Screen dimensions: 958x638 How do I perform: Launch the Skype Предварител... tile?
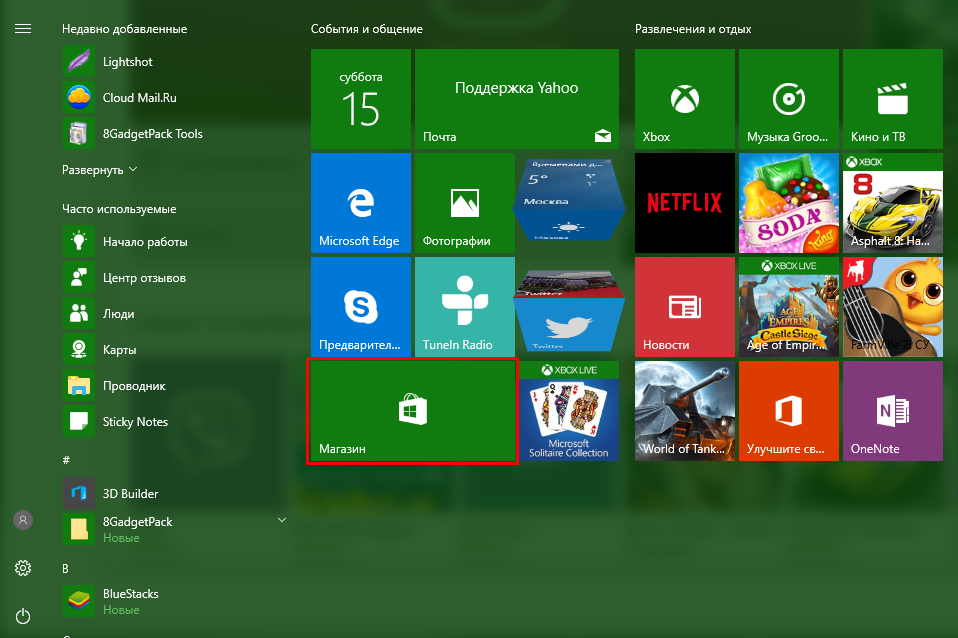coord(361,307)
